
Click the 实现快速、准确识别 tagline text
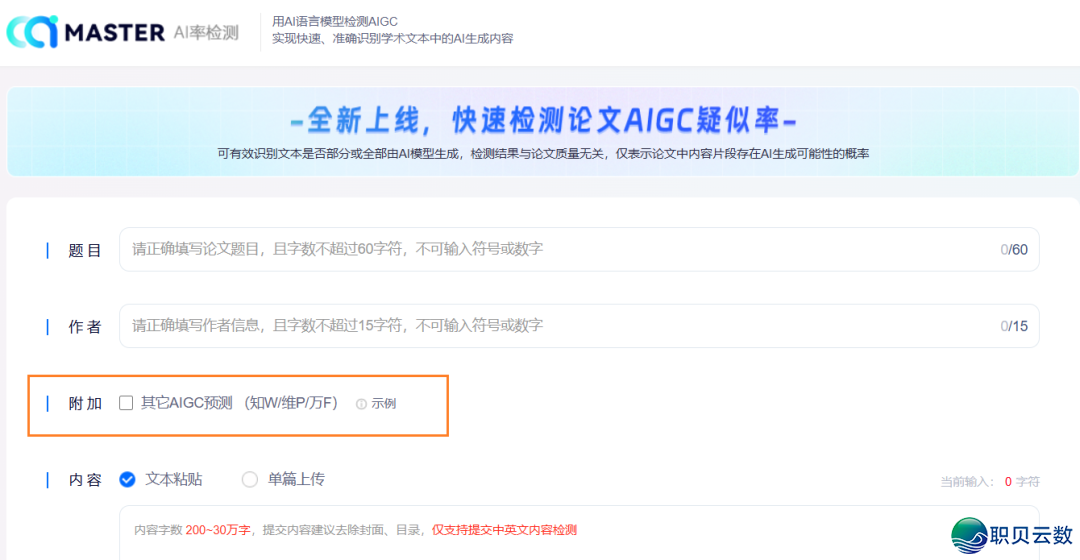click(393, 39)
